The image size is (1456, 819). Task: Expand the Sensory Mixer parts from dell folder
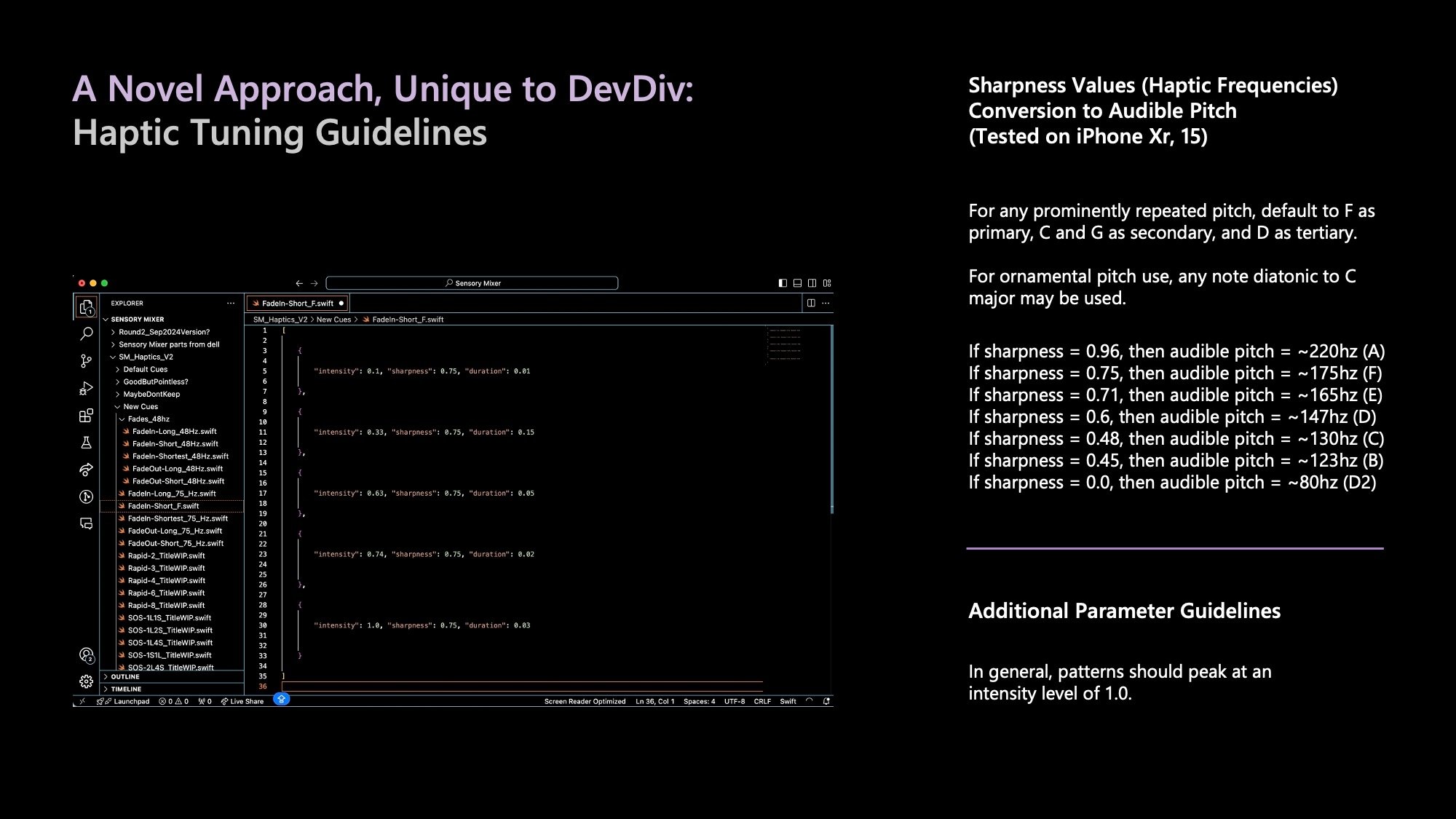(x=171, y=344)
